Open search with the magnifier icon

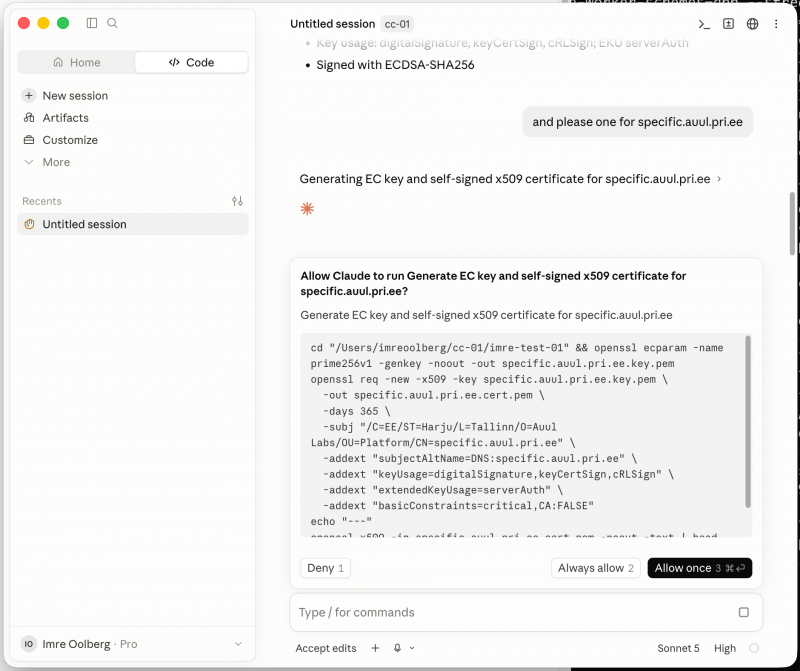112,23
